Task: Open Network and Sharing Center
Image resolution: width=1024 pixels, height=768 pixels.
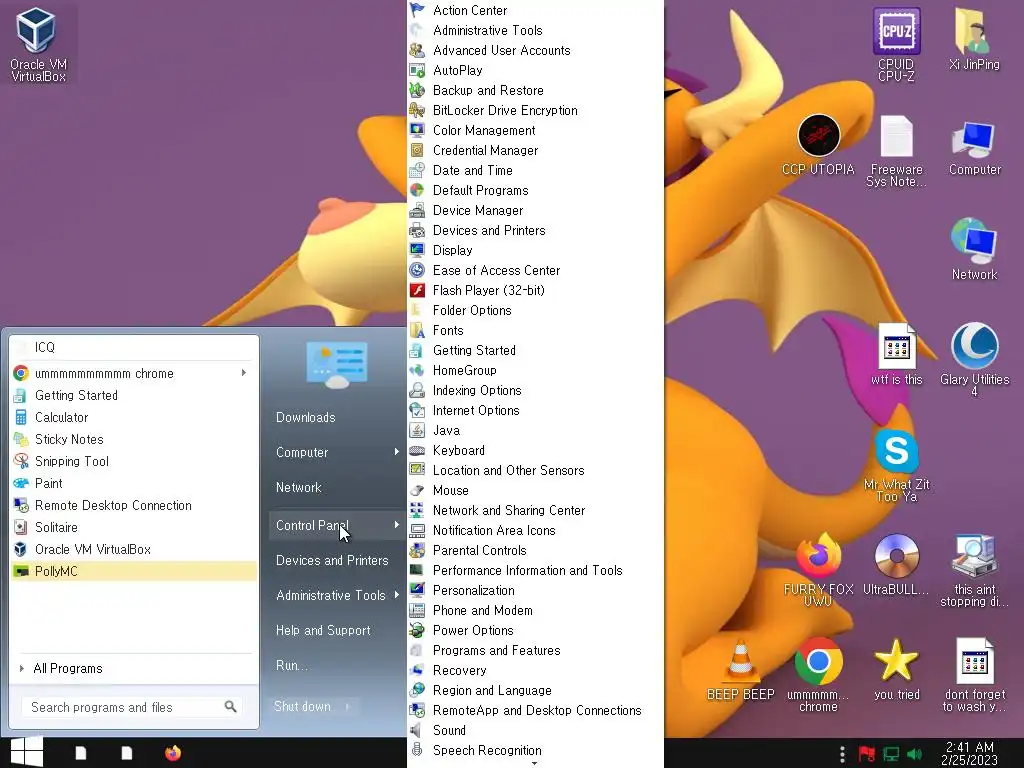Action: click(x=509, y=510)
